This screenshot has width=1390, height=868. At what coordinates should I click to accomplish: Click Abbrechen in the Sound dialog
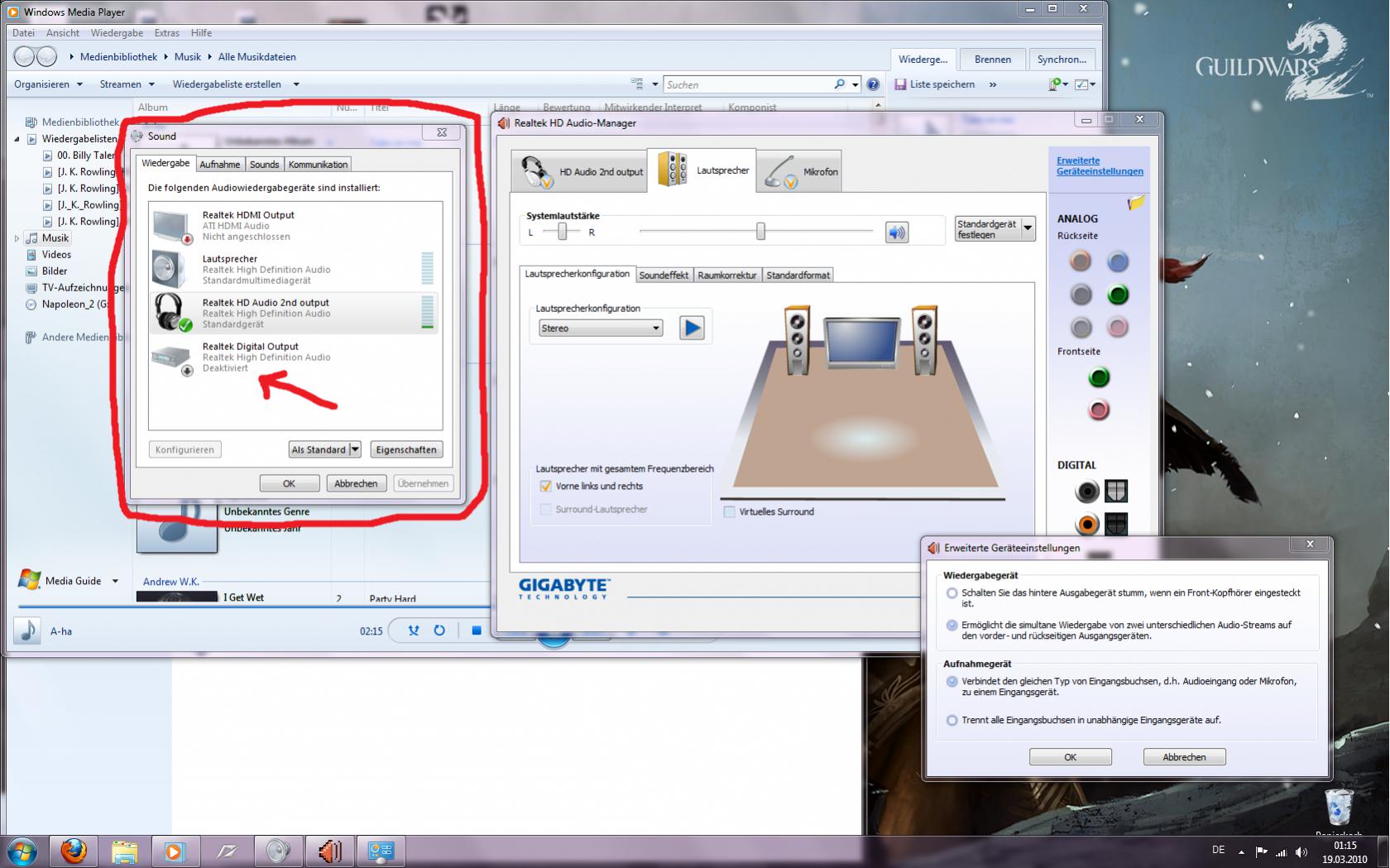click(356, 483)
